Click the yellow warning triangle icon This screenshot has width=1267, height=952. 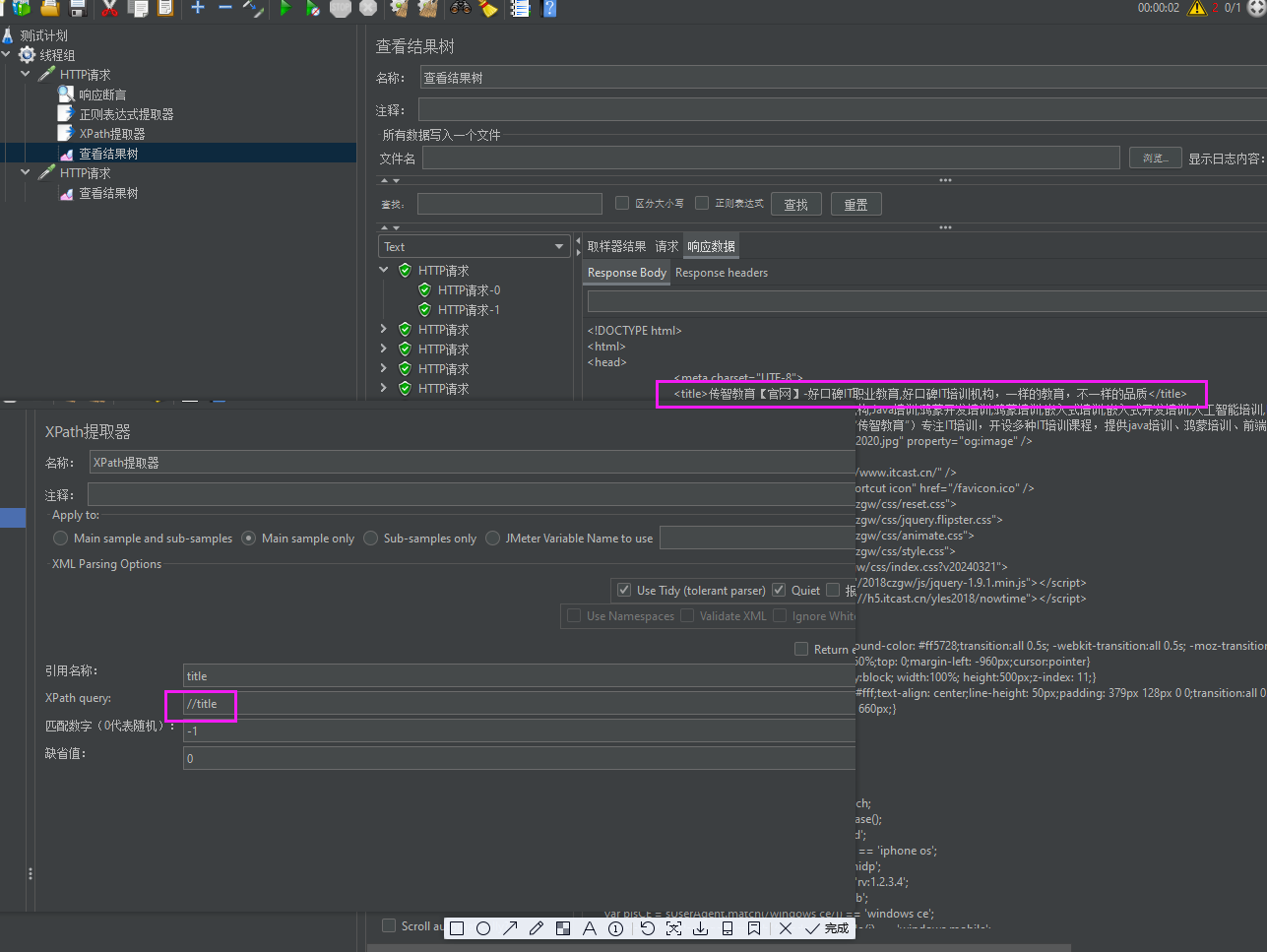point(1197,8)
